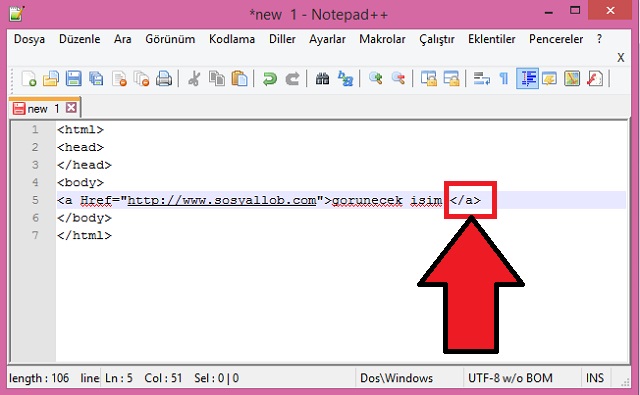This screenshot has width=640, height=395.
Task: Click the word "gorunecek" in line 5
Action: tap(367, 200)
